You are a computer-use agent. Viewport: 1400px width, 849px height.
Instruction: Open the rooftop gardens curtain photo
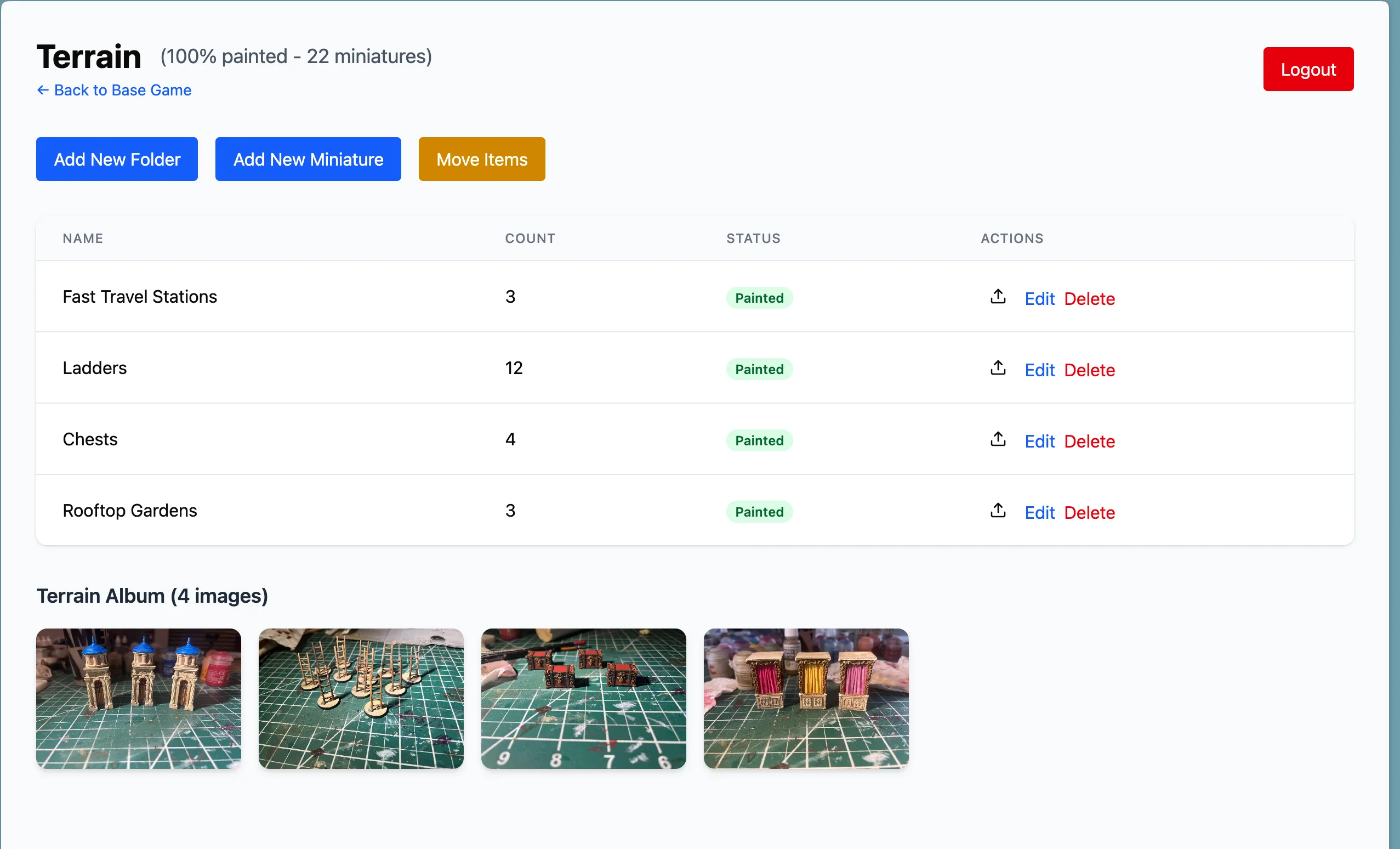(805, 698)
